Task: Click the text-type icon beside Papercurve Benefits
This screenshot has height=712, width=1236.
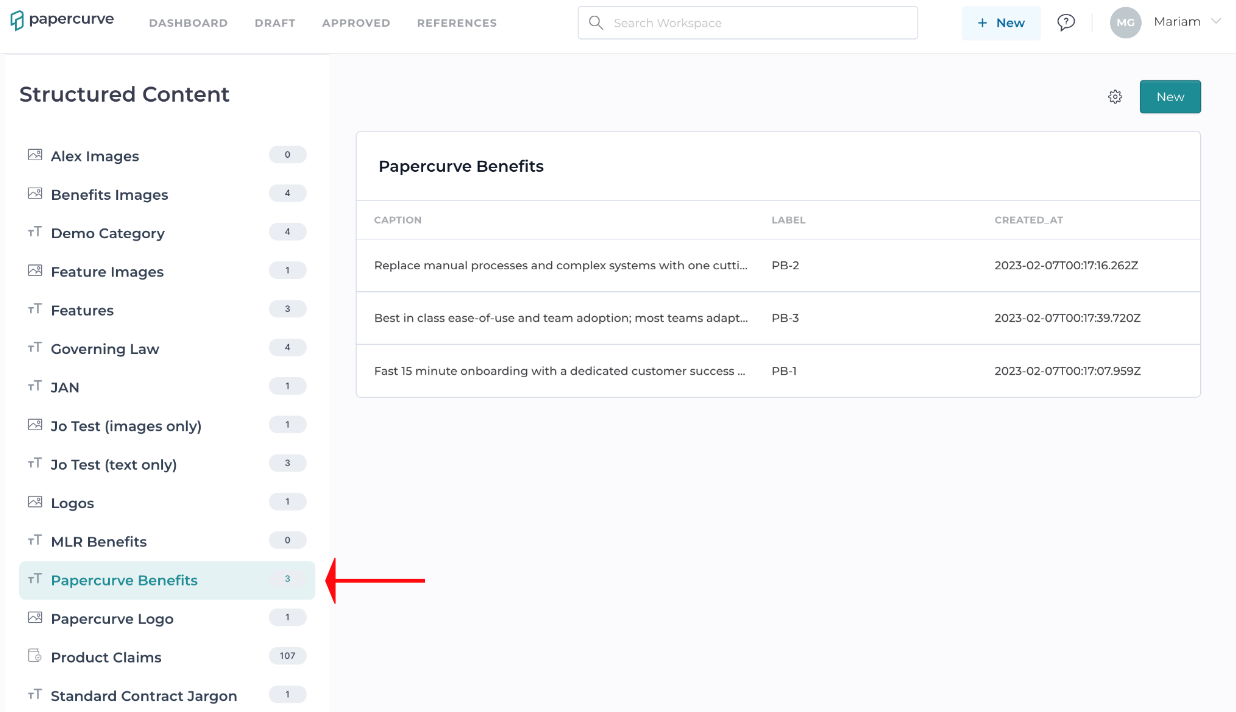Action: 34,579
